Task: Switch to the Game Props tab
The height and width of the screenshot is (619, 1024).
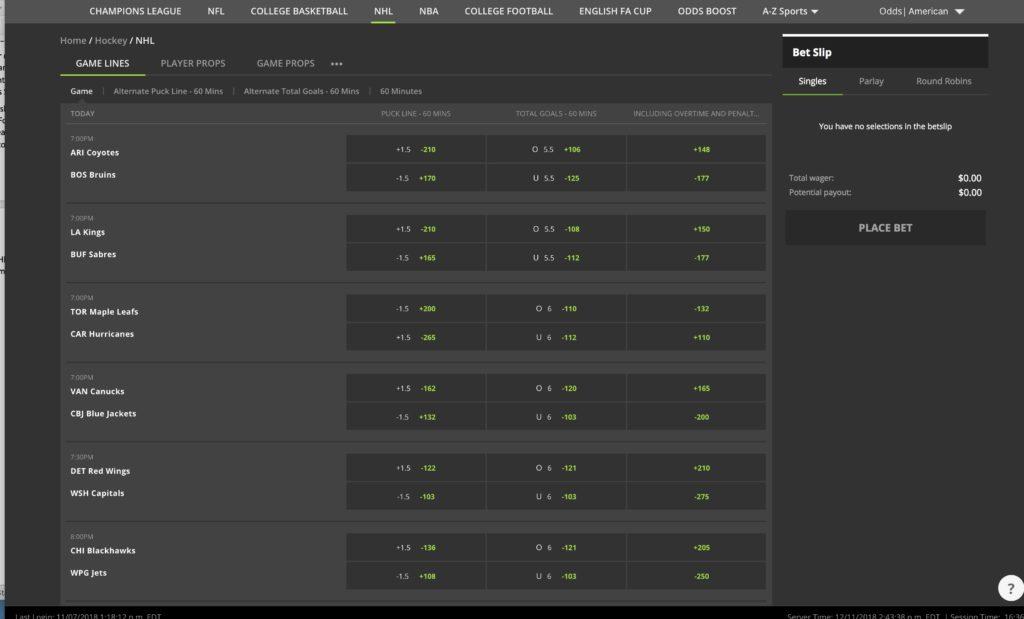Action: (x=285, y=63)
